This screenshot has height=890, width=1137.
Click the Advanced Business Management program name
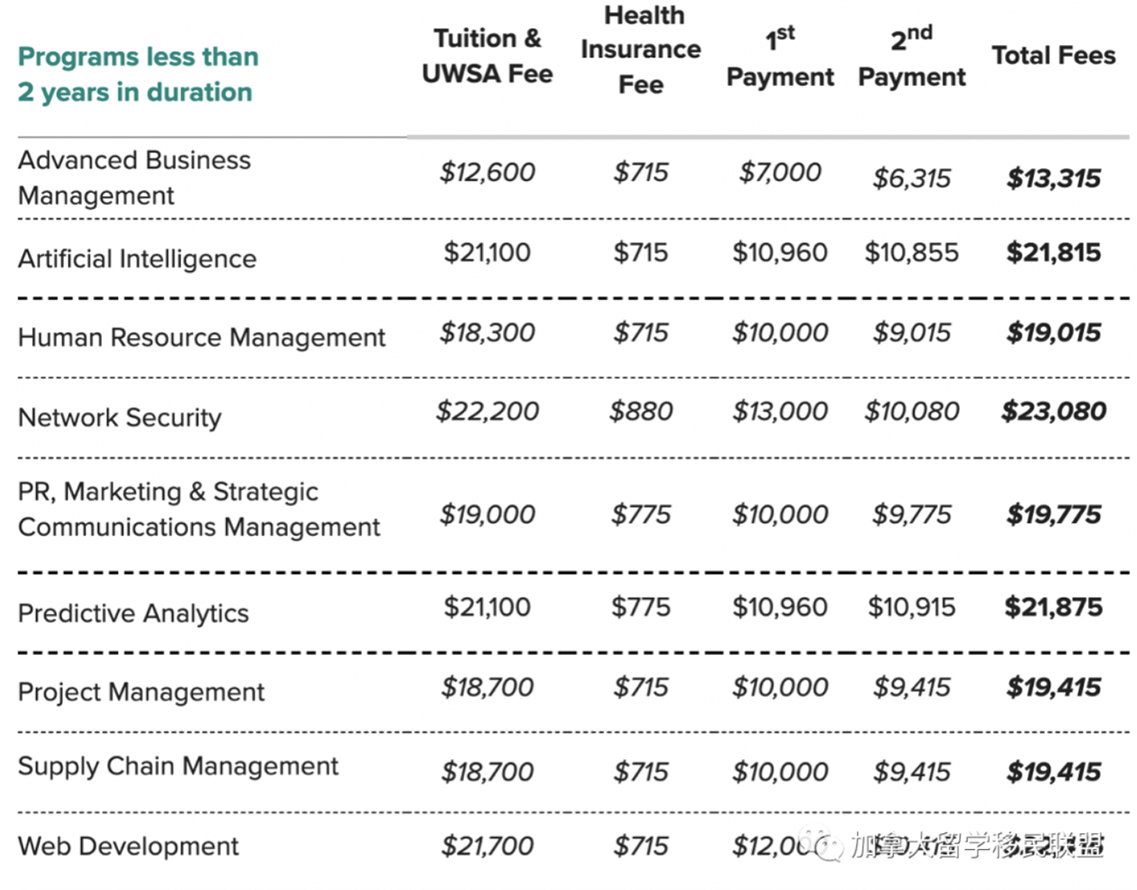pos(134,177)
